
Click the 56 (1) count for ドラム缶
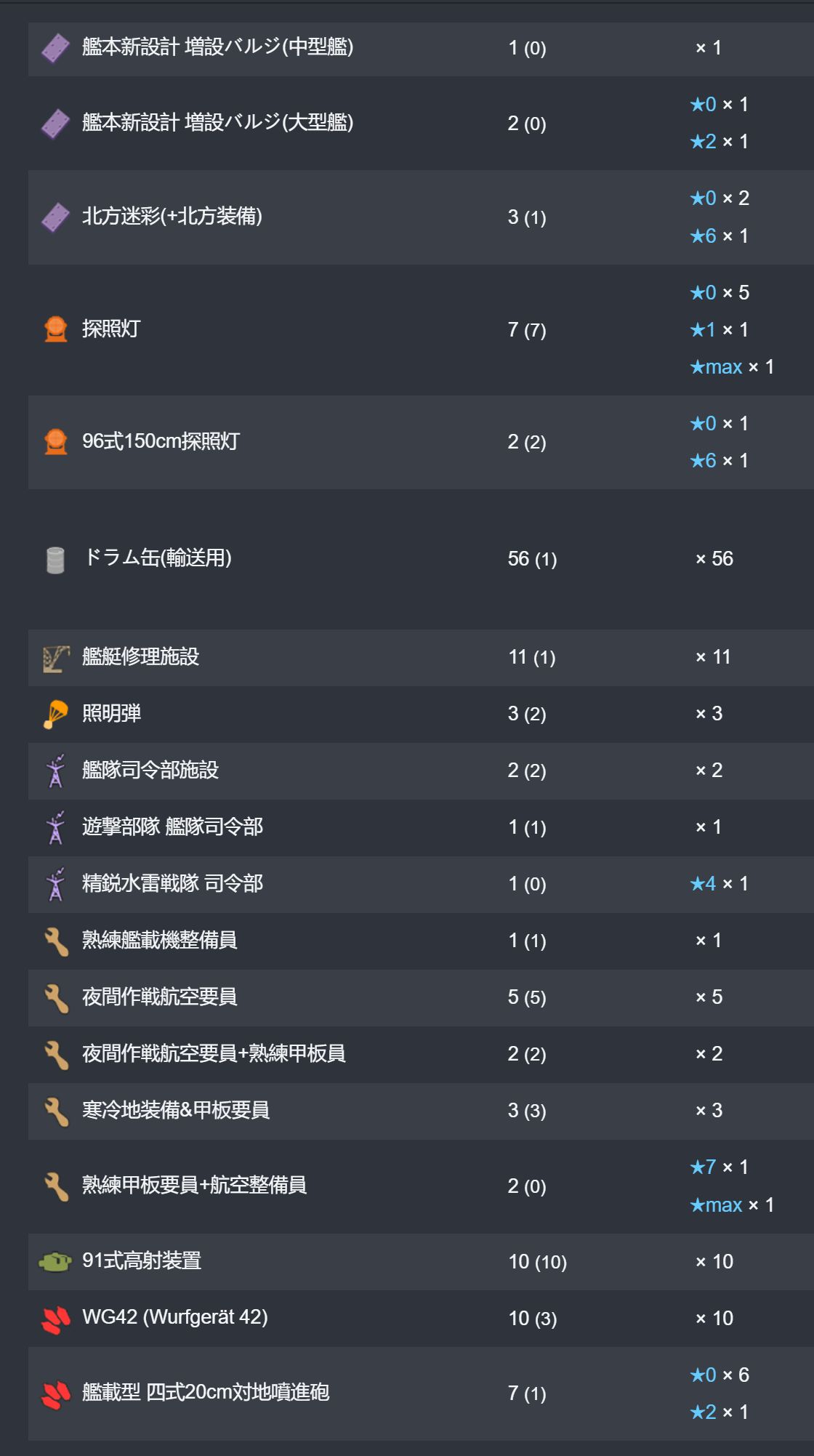(532, 559)
